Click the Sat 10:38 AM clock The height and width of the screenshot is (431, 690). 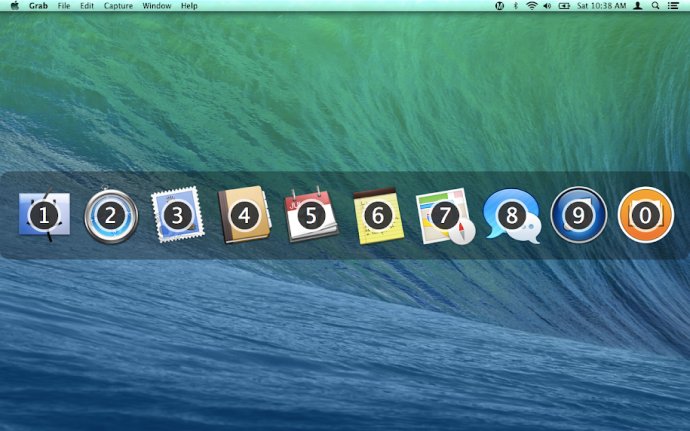602,6
